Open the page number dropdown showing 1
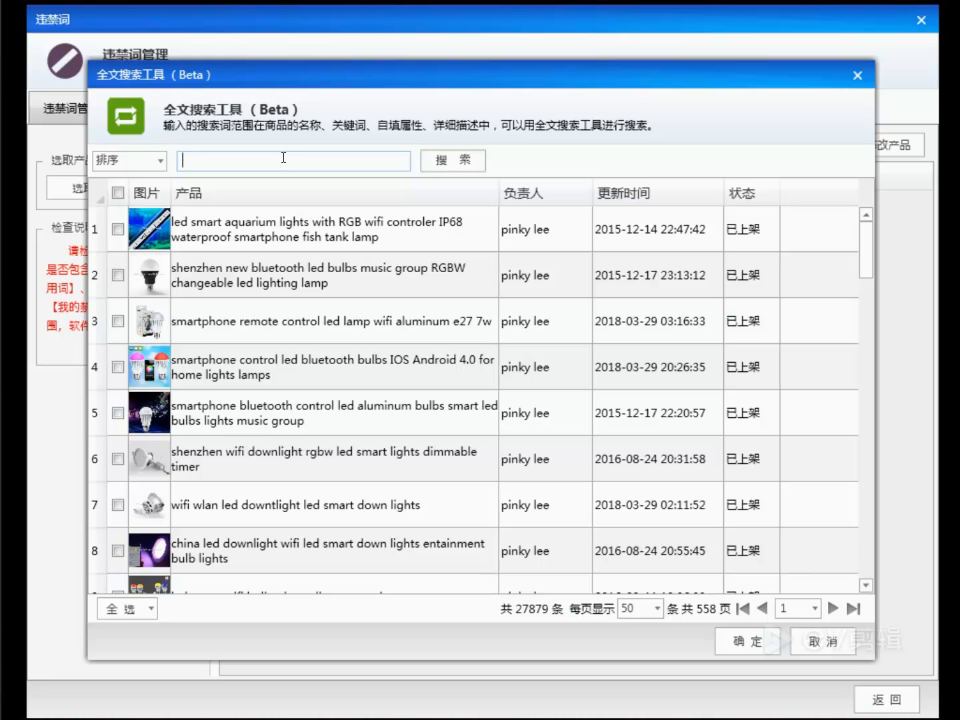This screenshot has height=720, width=960. point(798,609)
